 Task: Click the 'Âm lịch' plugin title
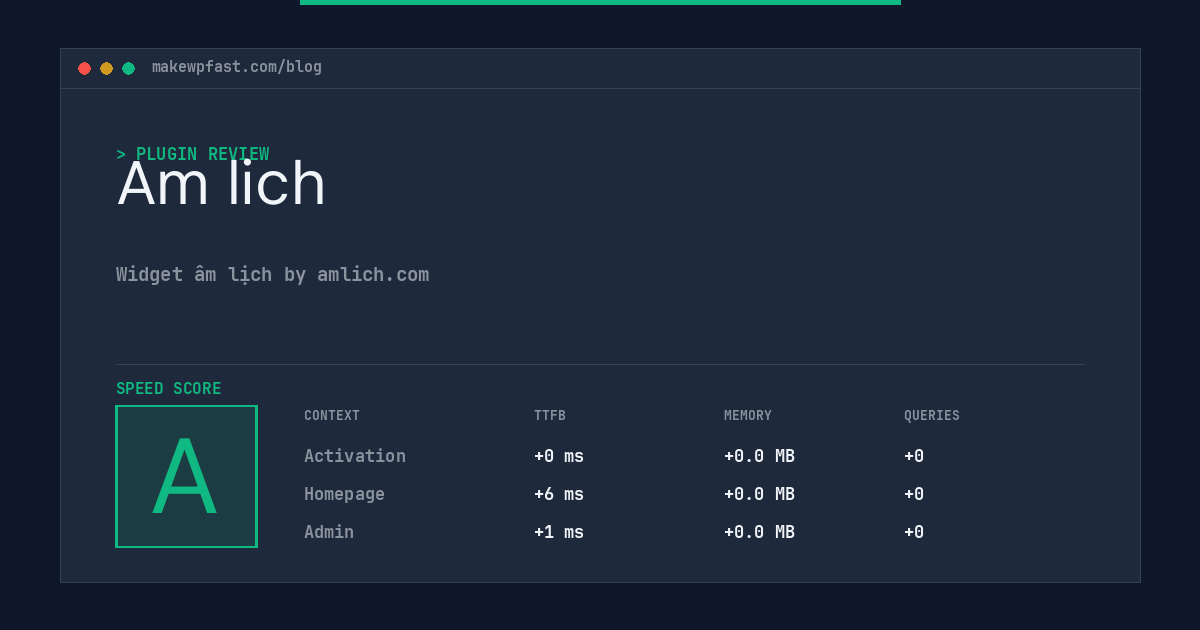coord(221,183)
